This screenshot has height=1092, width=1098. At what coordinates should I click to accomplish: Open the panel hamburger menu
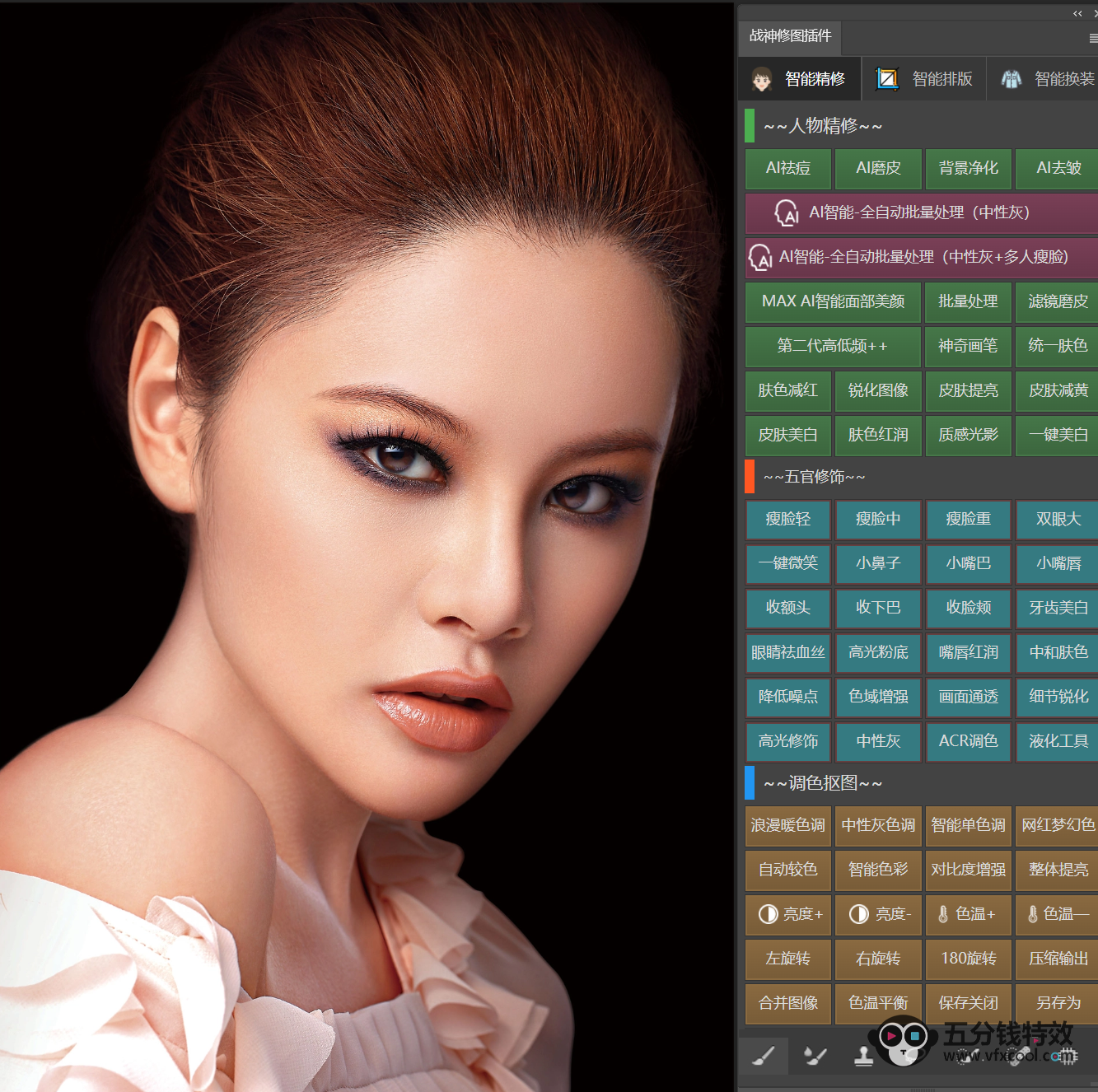pyautogui.click(x=1092, y=38)
